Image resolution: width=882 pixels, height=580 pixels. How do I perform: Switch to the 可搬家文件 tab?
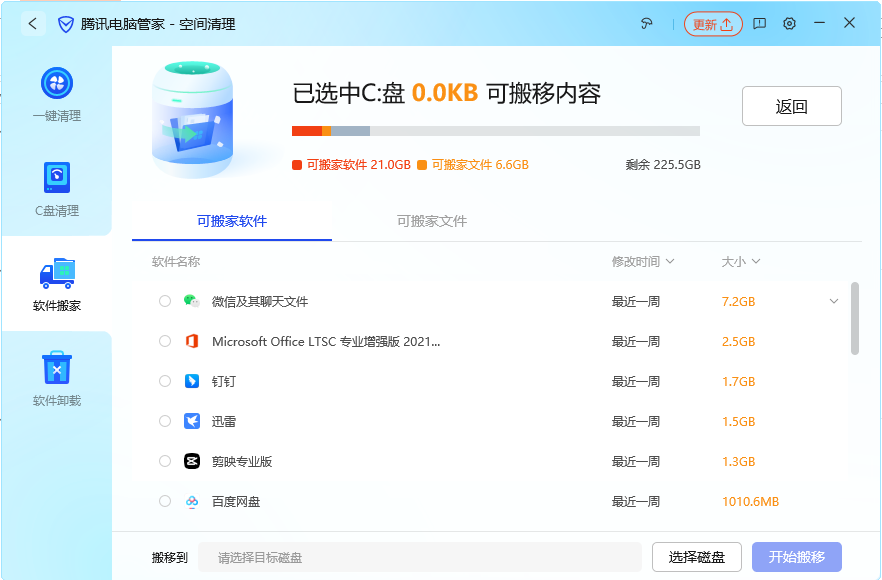click(x=431, y=221)
